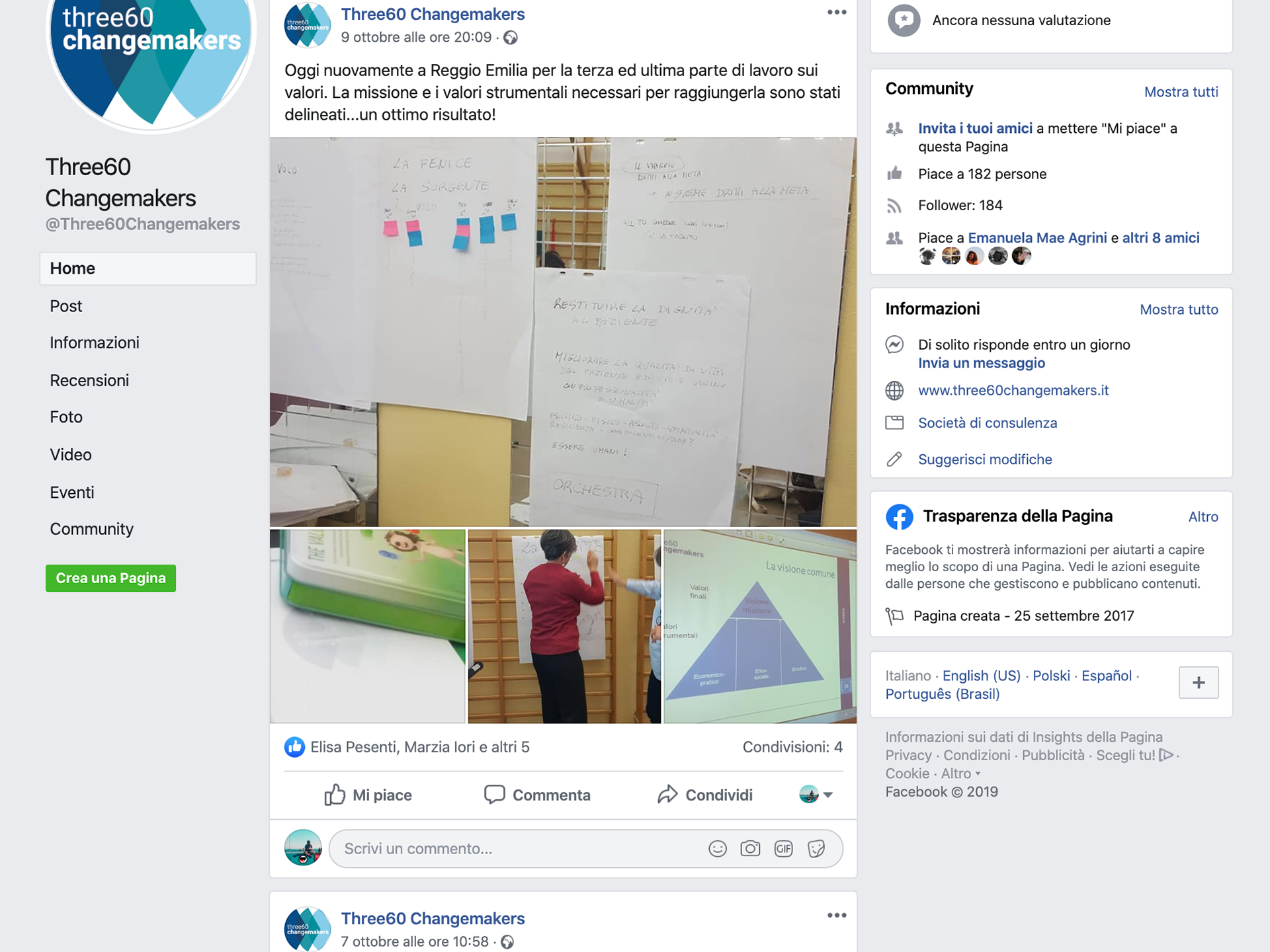The image size is (1270, 952).
Task: Select Foto in the left menu
Action: point(66,417)
